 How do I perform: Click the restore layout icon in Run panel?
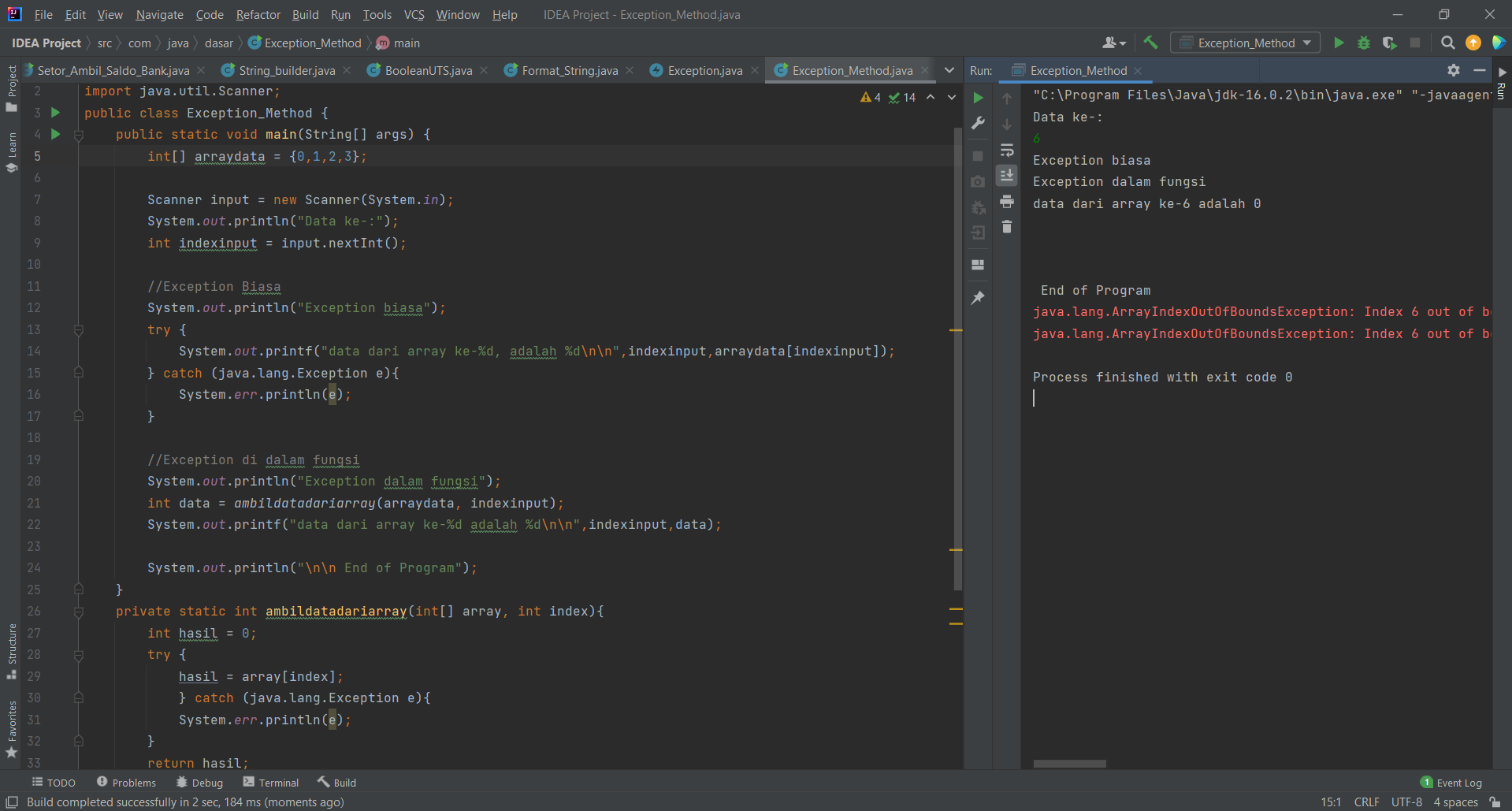point(978,265)
